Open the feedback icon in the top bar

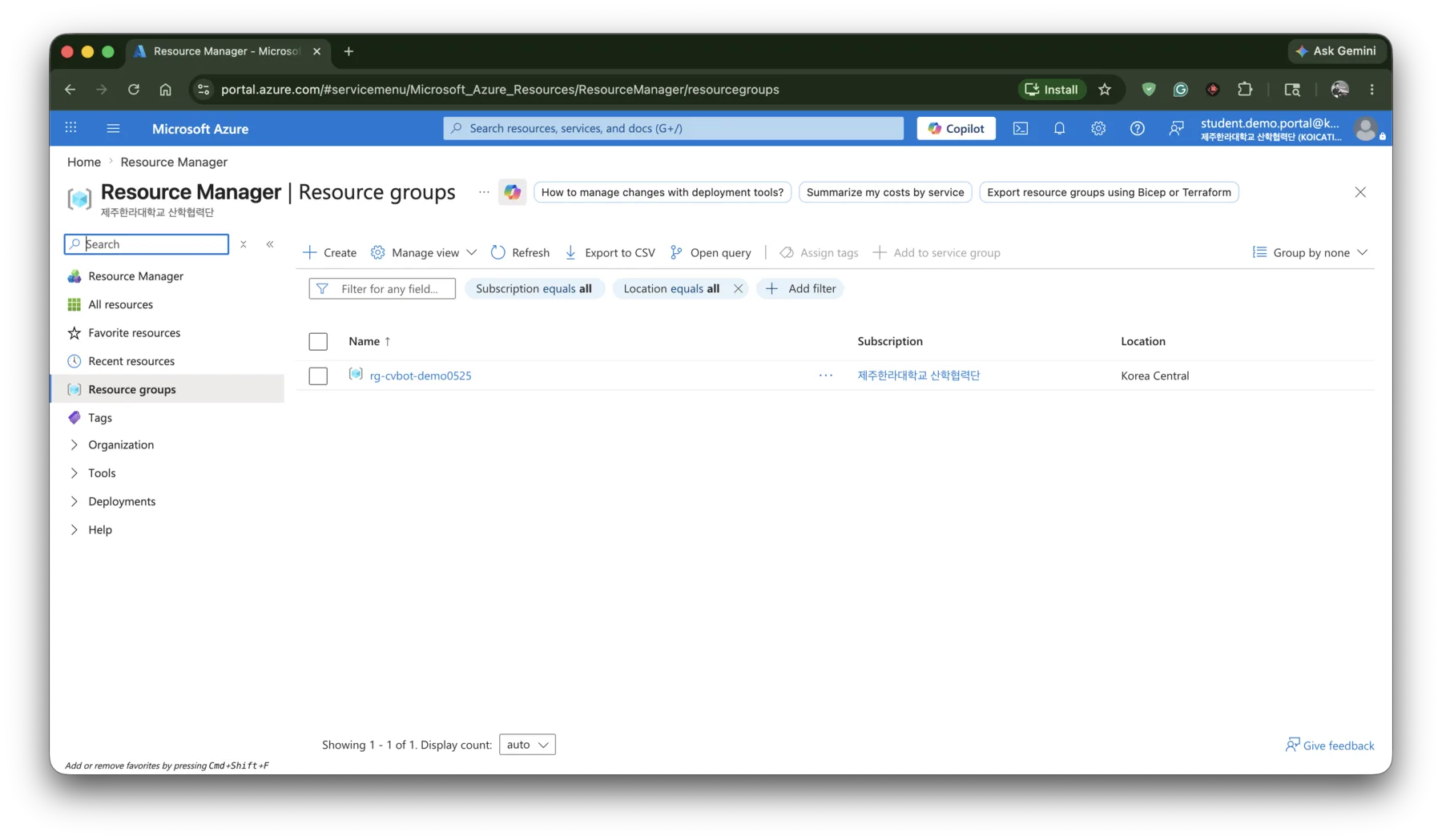pyautogui.click(x=1176, y=128)
